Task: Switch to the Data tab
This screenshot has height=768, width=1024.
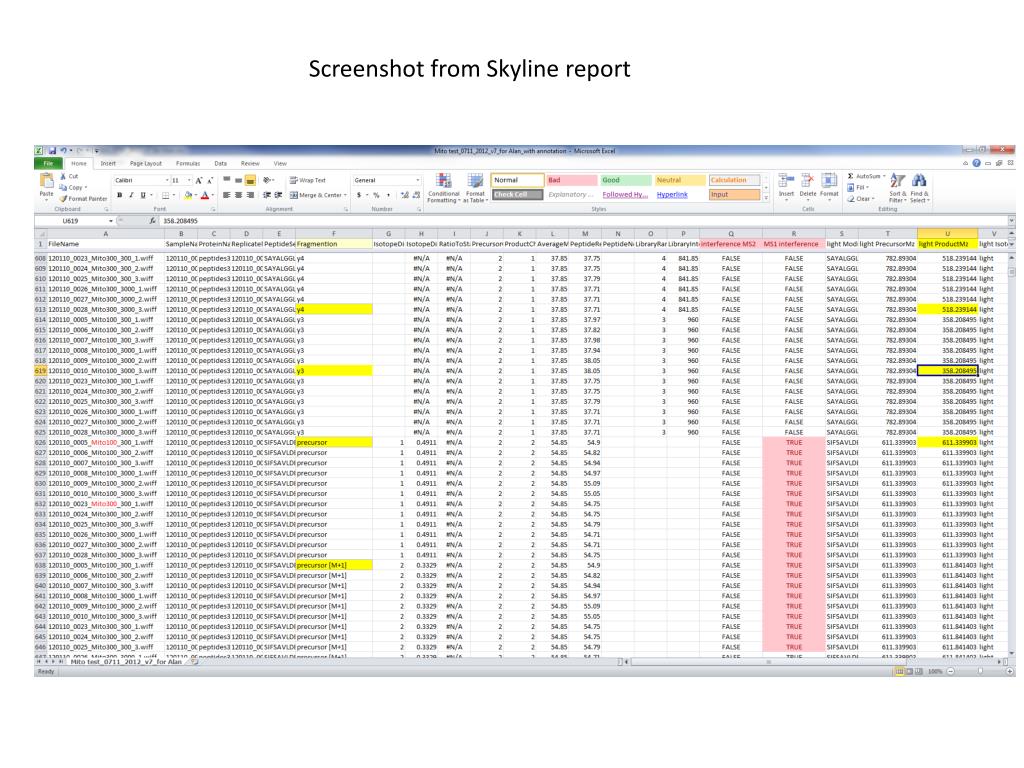Action: tap(221, 163)
